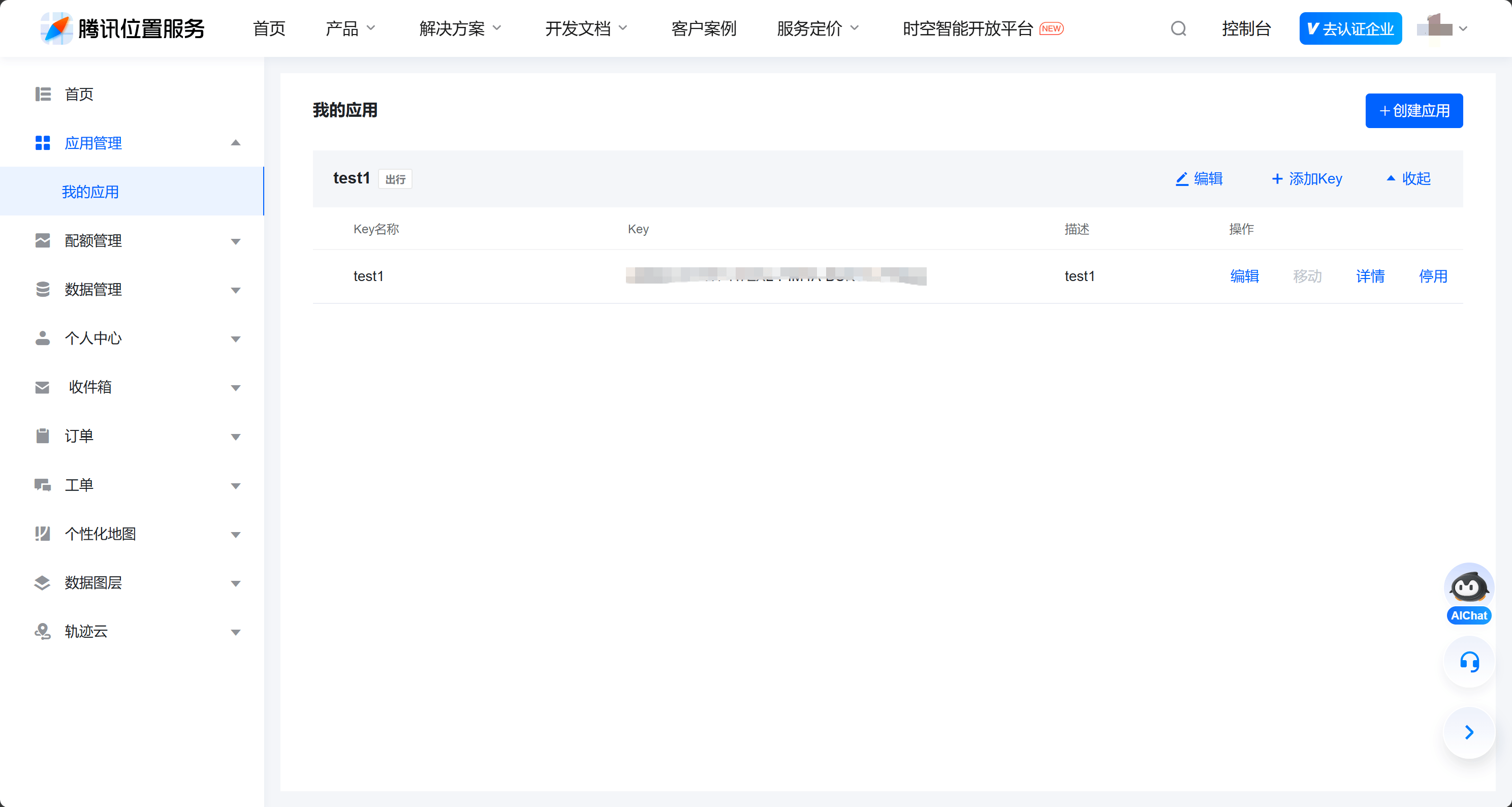Expand the 配额管理 sidebar menu
The width and height of the screenshot is (1512, 807).
coord(235,241)
